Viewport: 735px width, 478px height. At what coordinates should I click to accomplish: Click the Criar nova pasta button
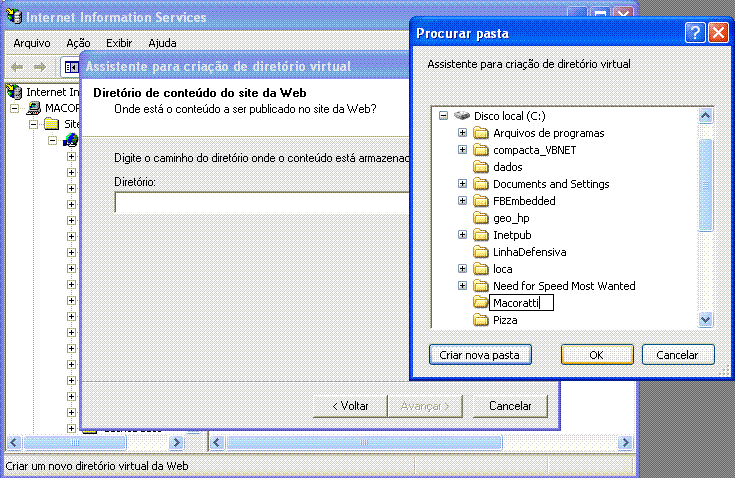[480, 355]
